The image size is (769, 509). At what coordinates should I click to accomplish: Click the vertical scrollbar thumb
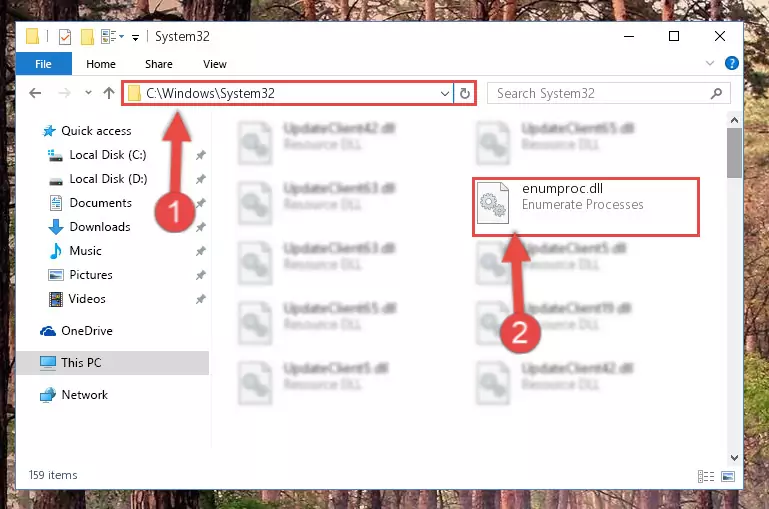(734, 153)
